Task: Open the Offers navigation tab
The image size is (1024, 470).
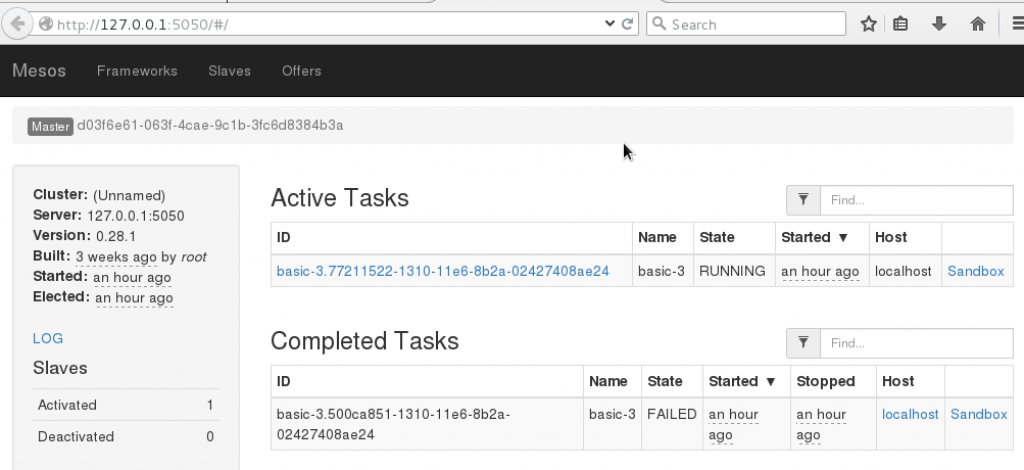Action: 301,71
